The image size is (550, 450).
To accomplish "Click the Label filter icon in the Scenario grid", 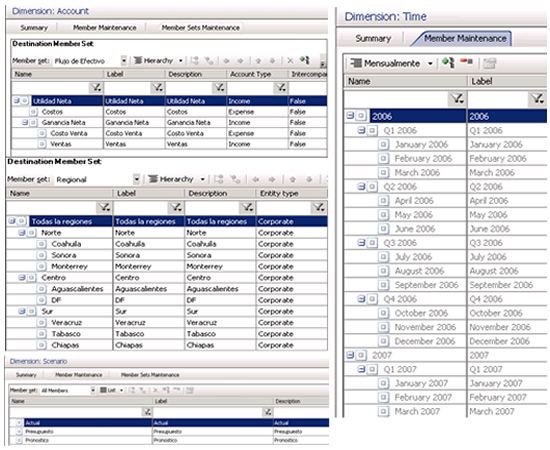I will (267, 412).
